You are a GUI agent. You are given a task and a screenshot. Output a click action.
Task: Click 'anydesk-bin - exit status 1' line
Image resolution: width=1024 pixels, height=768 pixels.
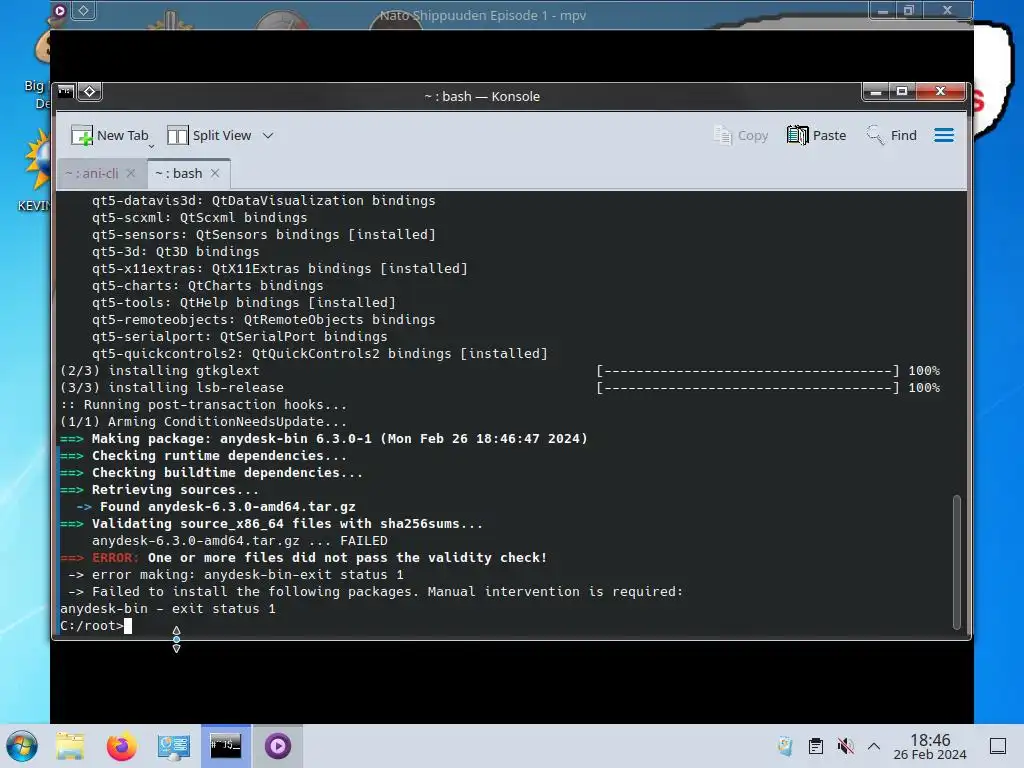(168, 609)
